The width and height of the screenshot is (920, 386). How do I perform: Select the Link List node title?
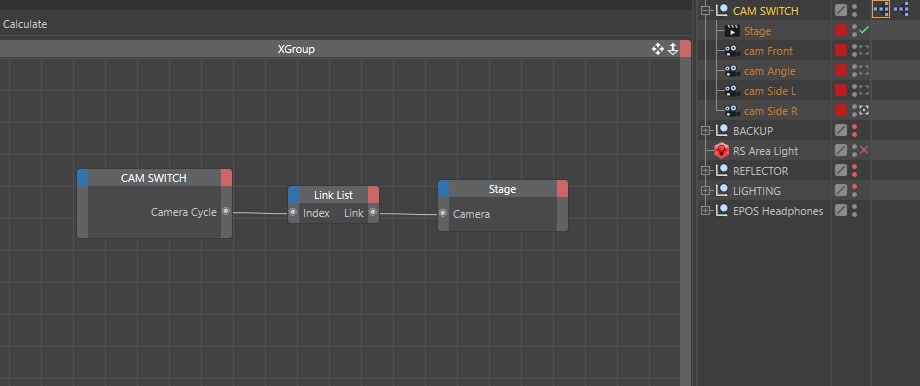tap(333, 195)
